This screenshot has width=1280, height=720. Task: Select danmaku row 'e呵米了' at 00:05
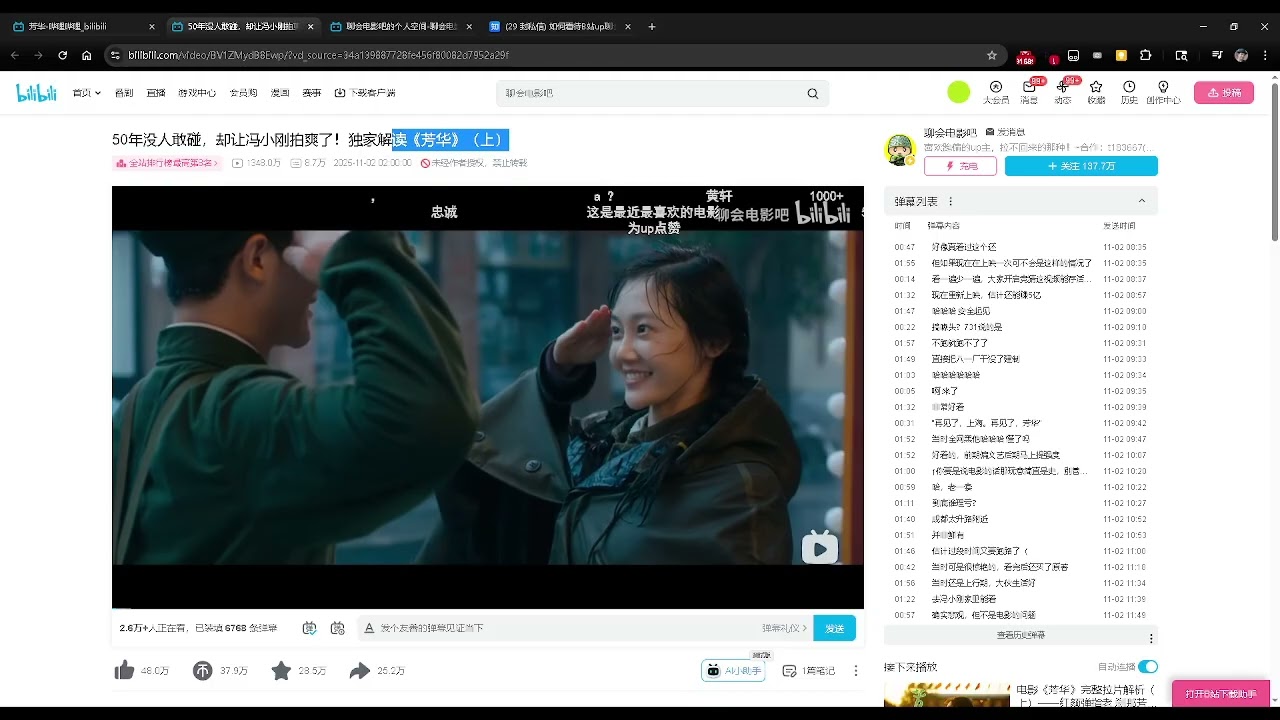pos(1021,390)
